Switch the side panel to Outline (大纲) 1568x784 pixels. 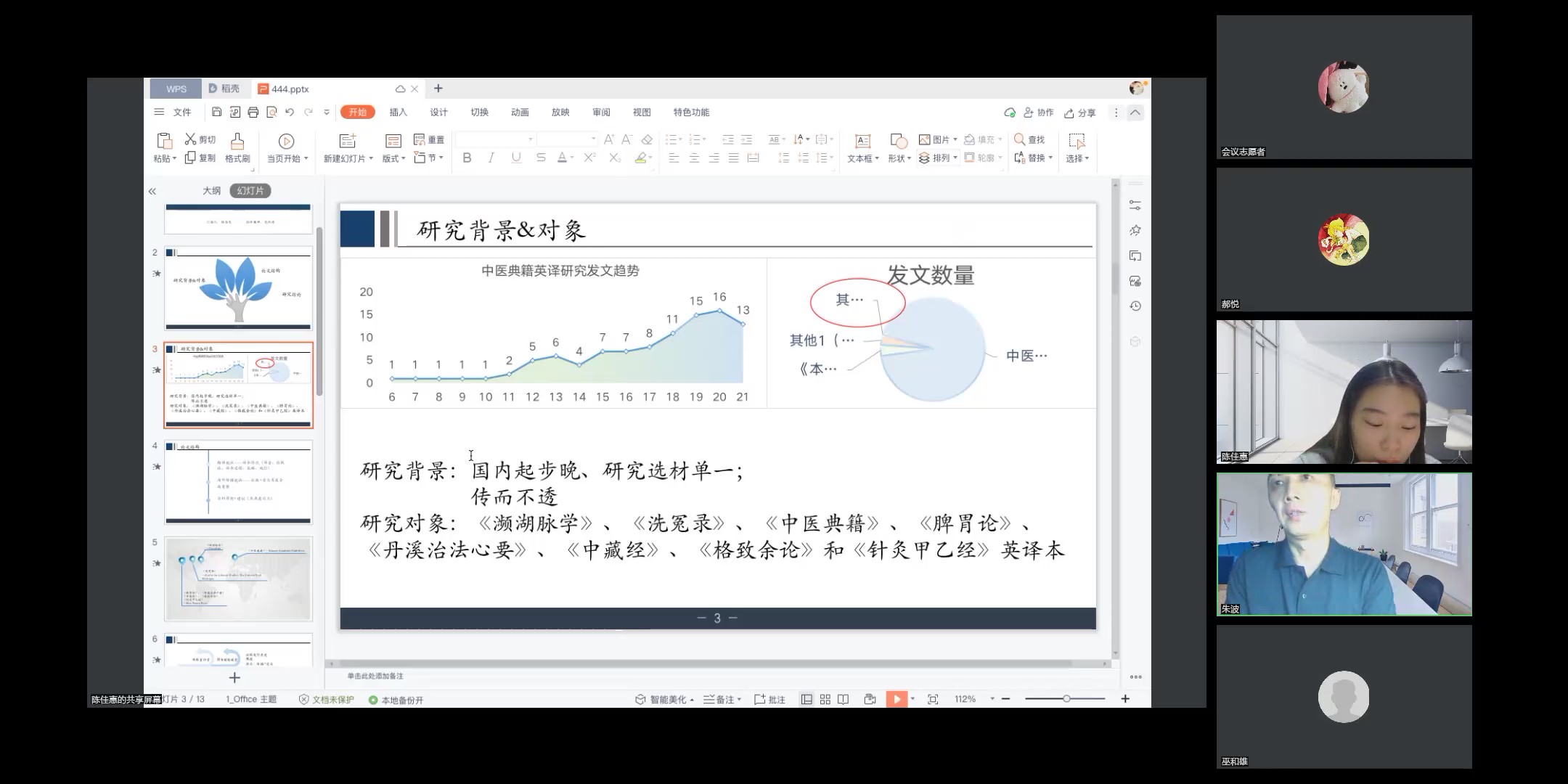[211, 190]
